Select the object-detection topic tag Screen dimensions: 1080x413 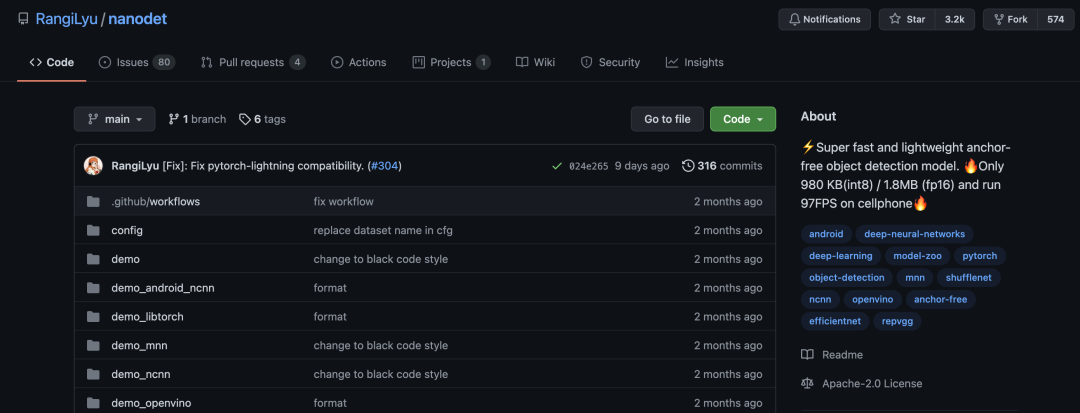(x=846, y=278)
